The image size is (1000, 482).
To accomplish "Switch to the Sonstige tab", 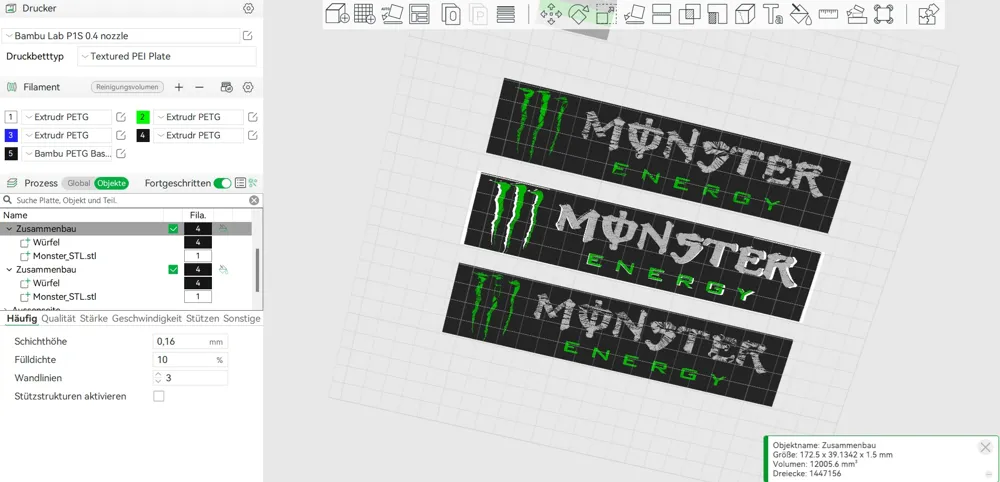I will pyautogui.click(x=242, y=318).
